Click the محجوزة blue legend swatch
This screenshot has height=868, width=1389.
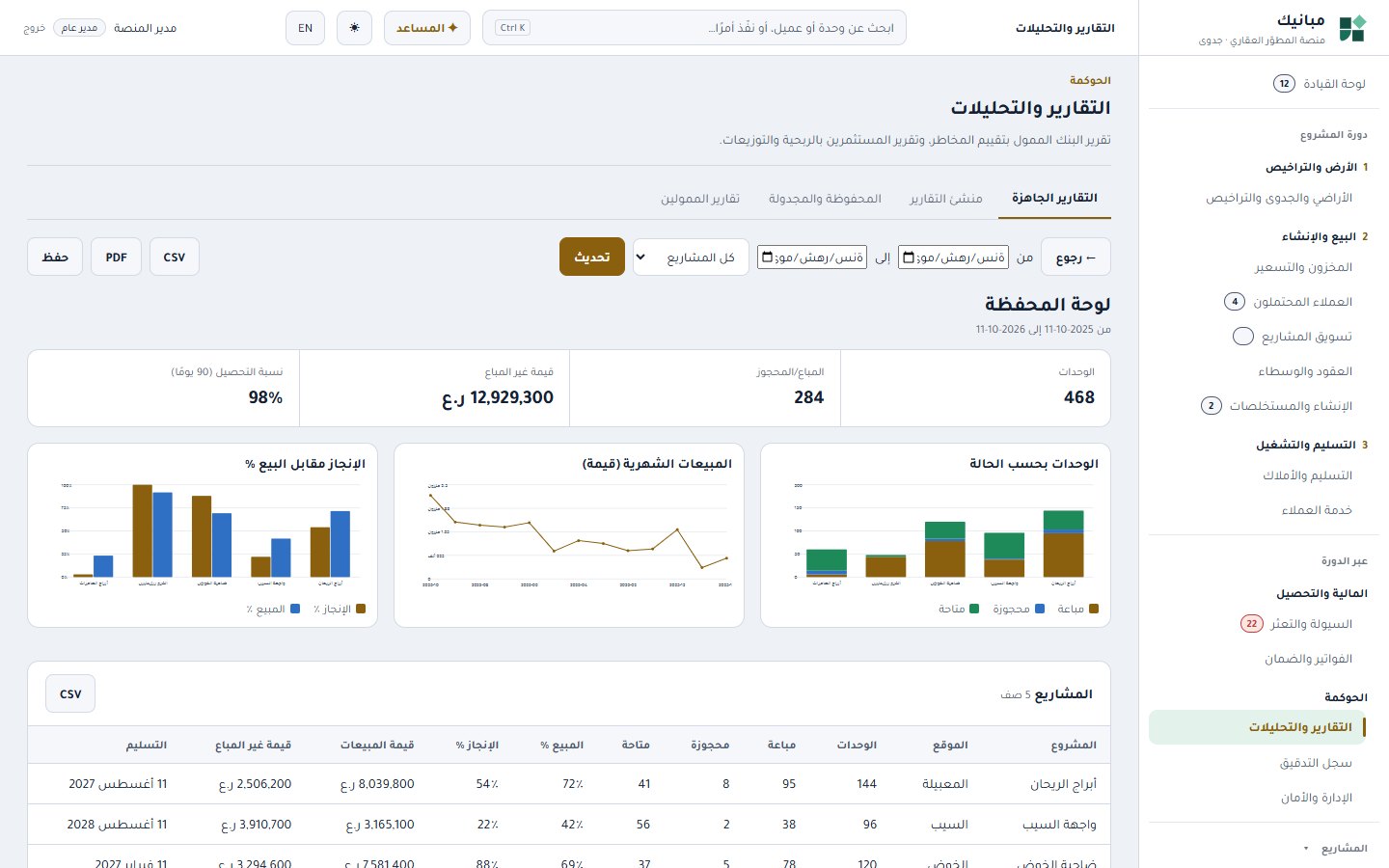pos(1040,609)
